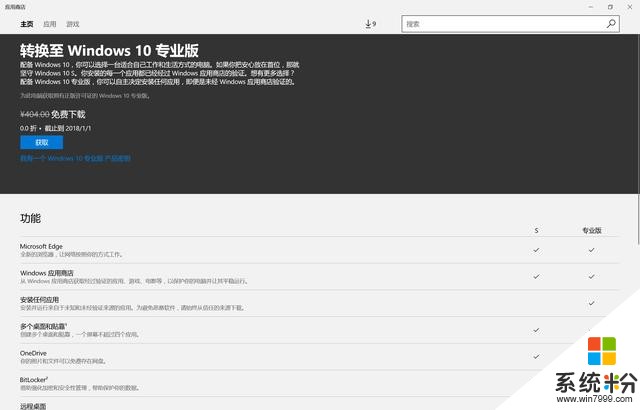Click the S checkmark for Windows 应用商店
The height and width of the screenshot is (410, 640).
pos(536,277)
